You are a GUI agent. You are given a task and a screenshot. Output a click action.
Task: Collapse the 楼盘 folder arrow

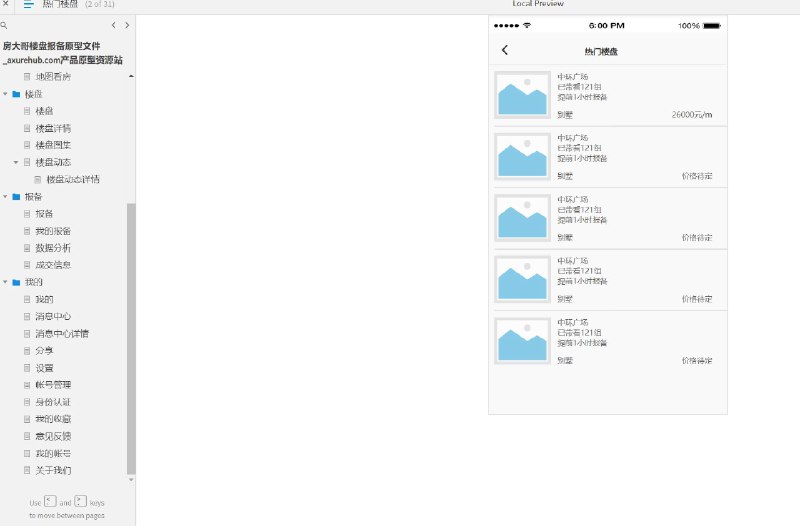tap(5, 94)
